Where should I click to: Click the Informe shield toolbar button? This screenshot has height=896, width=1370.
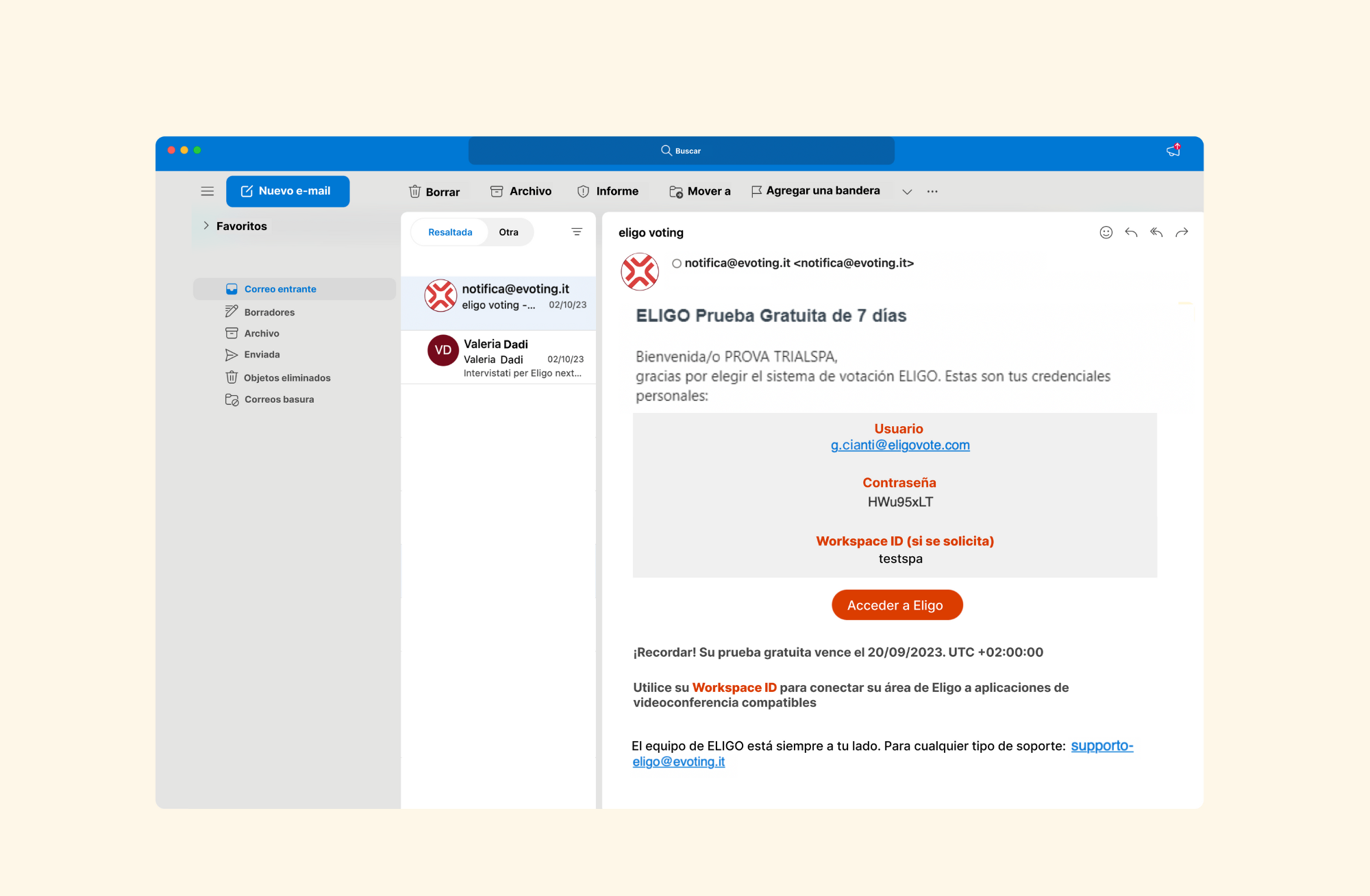click(608, 191)
